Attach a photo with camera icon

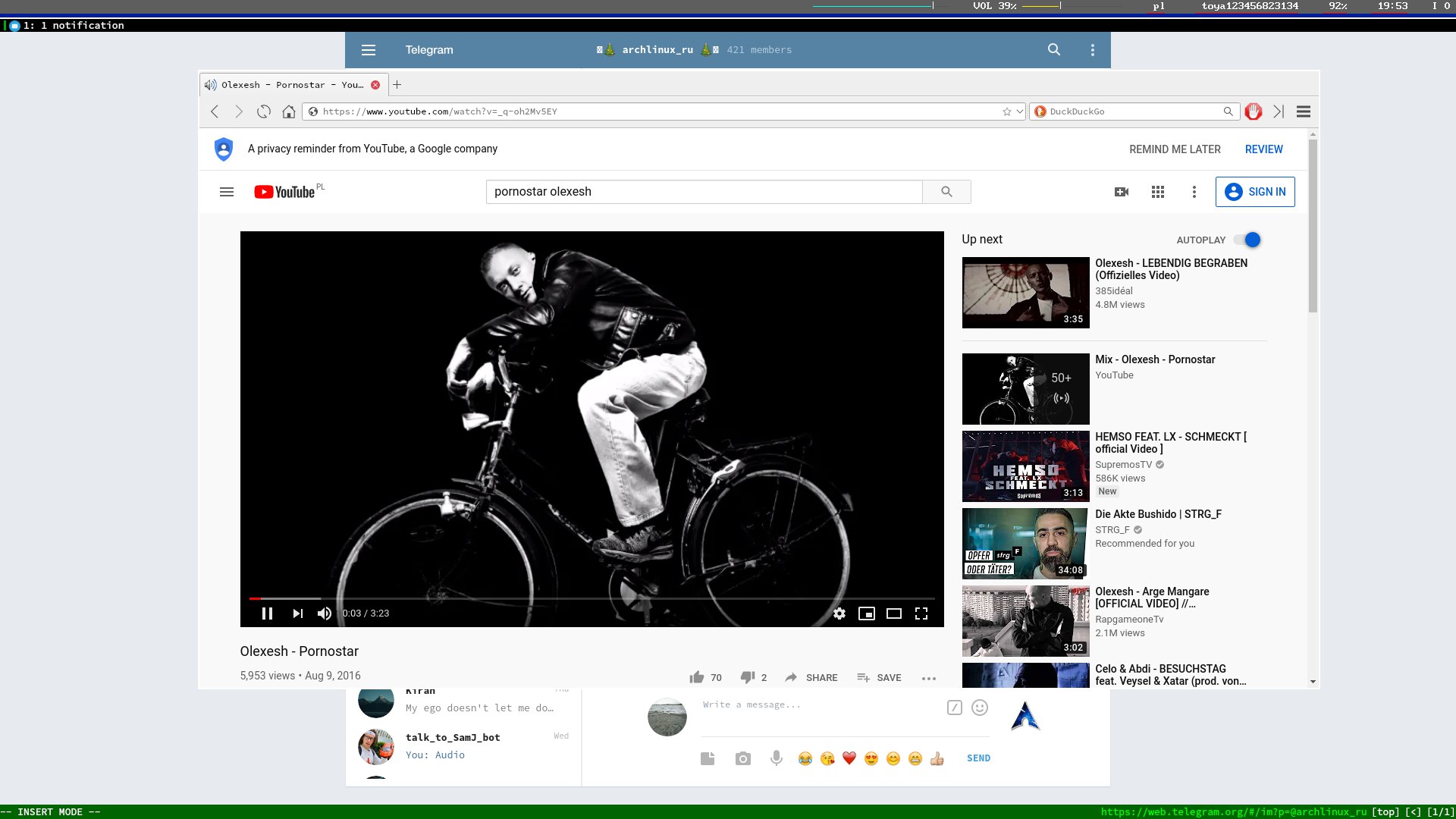(x=743, y=758)
